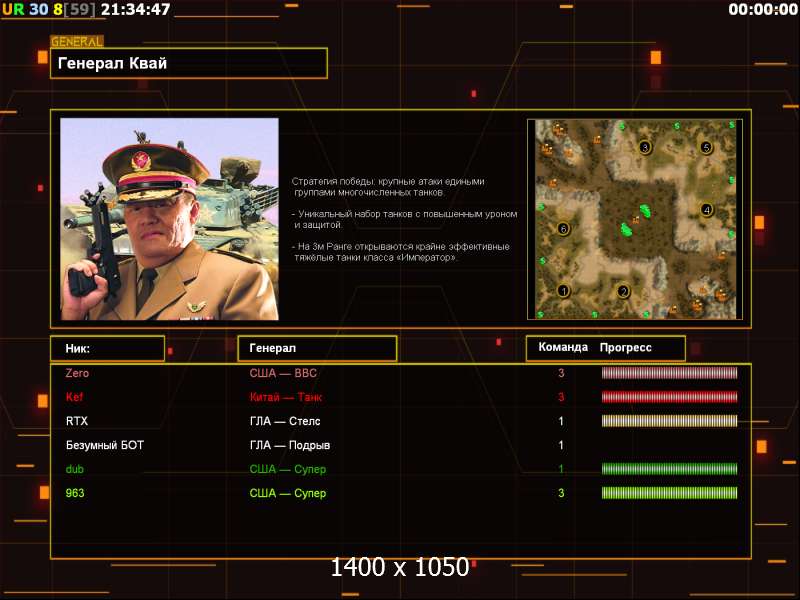Click Zero's loading progress bar

[x=669, y=373]
